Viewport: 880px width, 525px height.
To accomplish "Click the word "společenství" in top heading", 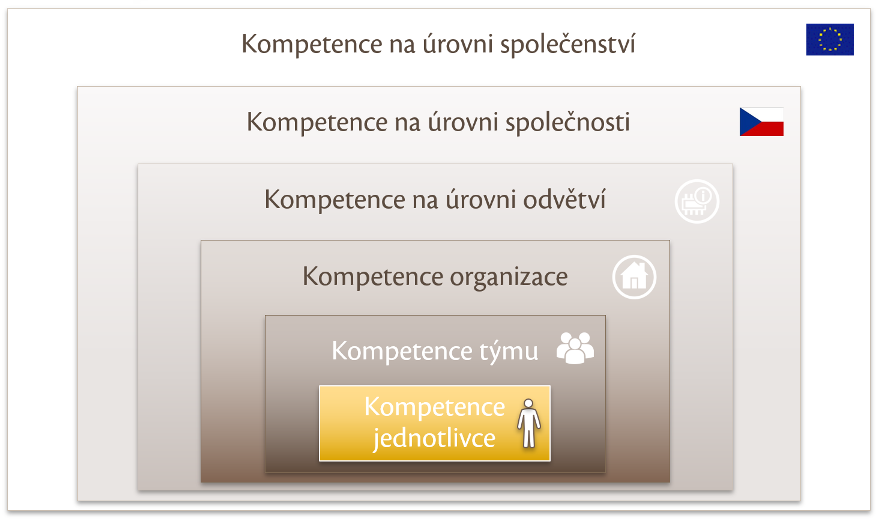I will point(567,45).
